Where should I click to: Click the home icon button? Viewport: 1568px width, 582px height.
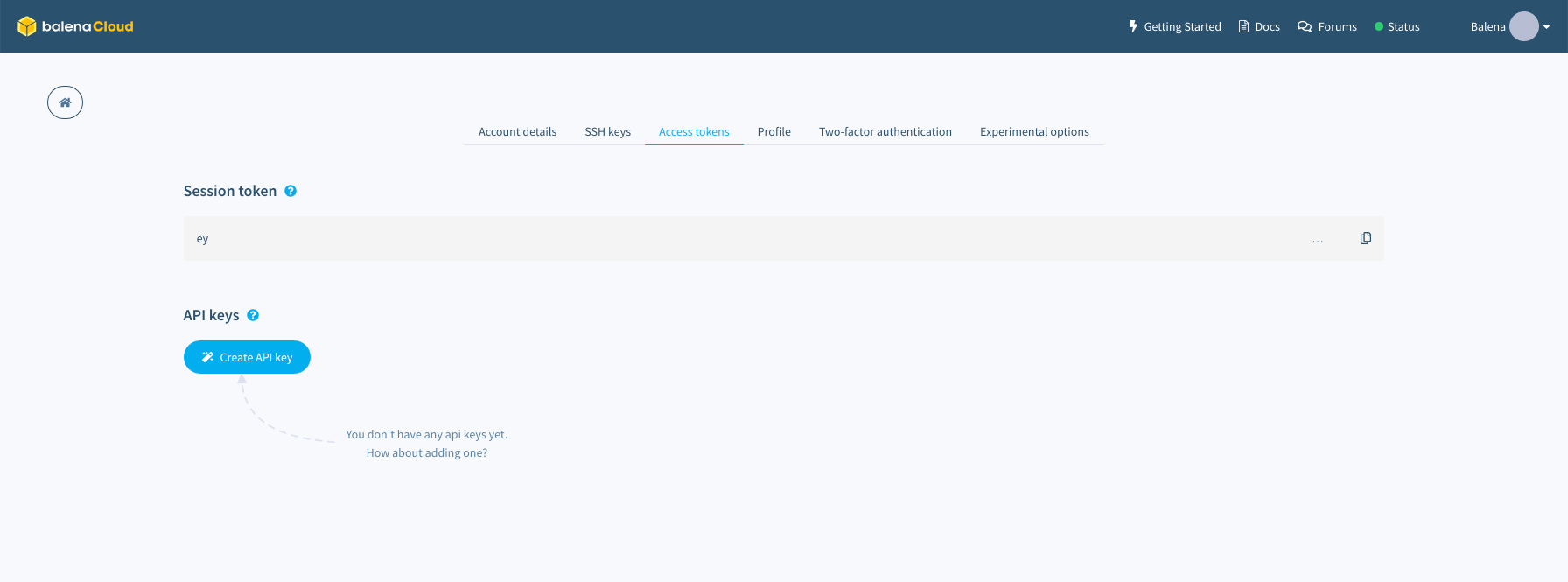point(65,102)
